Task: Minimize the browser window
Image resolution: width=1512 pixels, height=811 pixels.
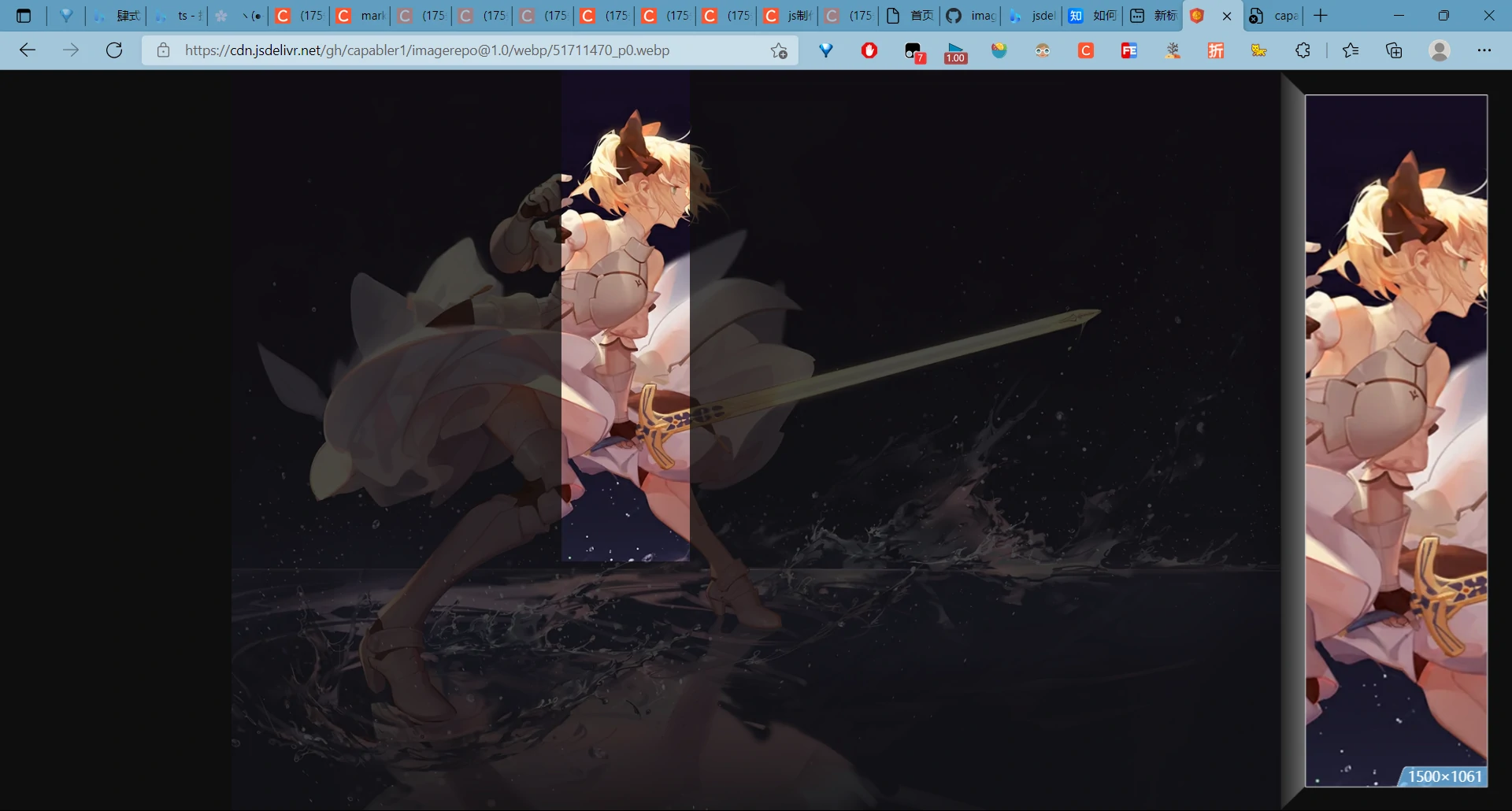Action: tap(1399, 16)
